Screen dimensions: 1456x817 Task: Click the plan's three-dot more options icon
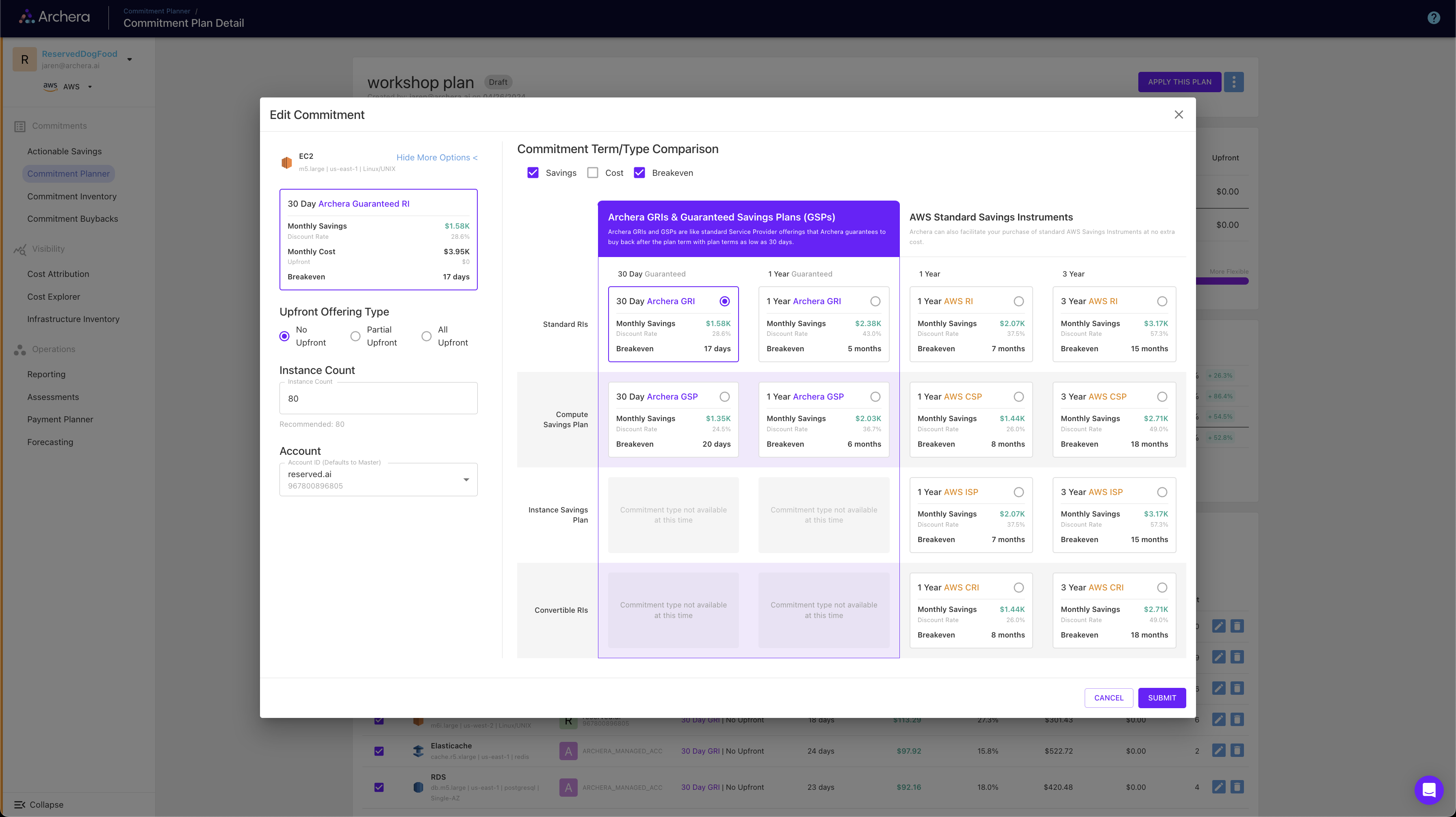(x=1233, y=82)
